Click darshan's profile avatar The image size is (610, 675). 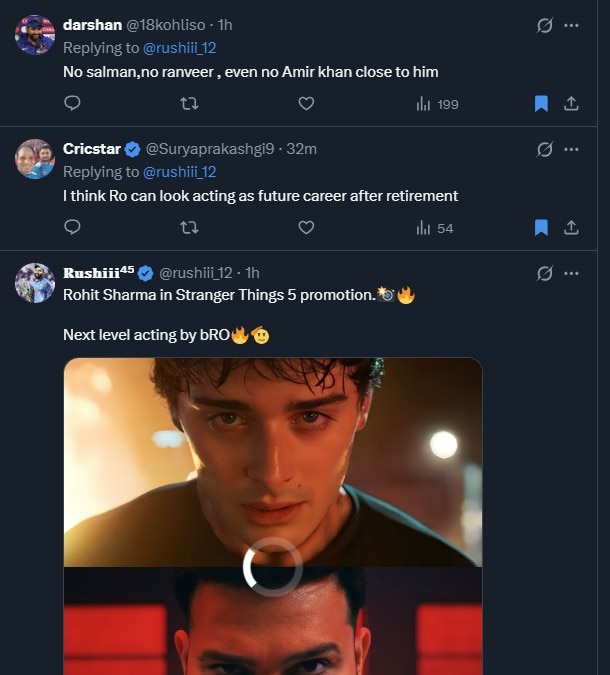point(35,35)
